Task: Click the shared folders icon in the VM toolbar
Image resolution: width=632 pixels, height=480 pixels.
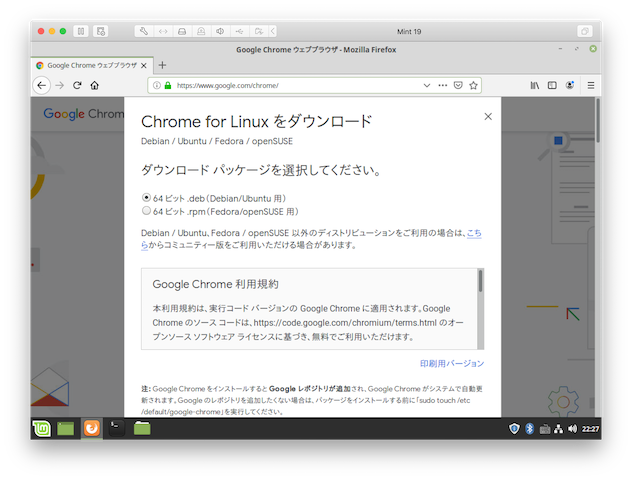Action: pos(259,31)
